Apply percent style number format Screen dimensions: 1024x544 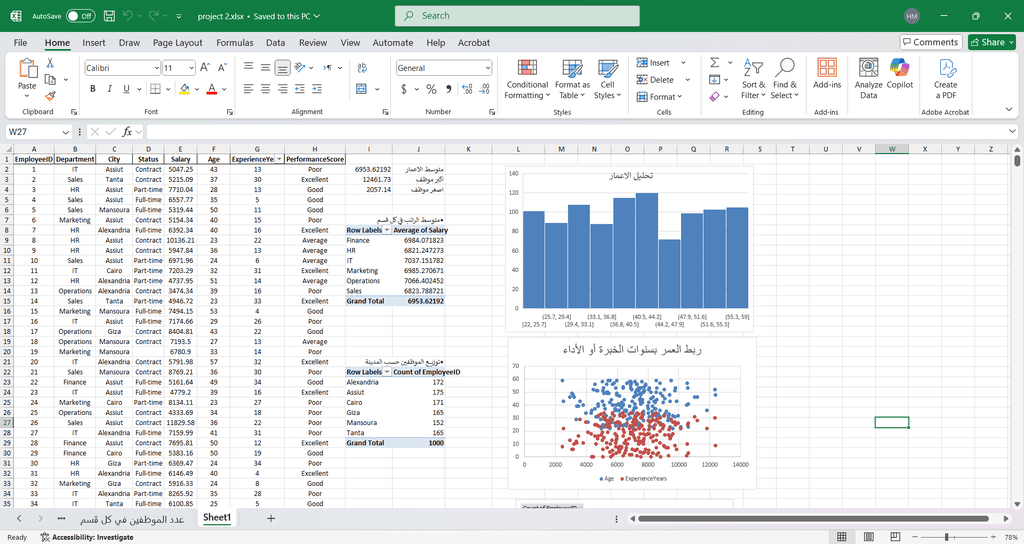tap(431, 89)
